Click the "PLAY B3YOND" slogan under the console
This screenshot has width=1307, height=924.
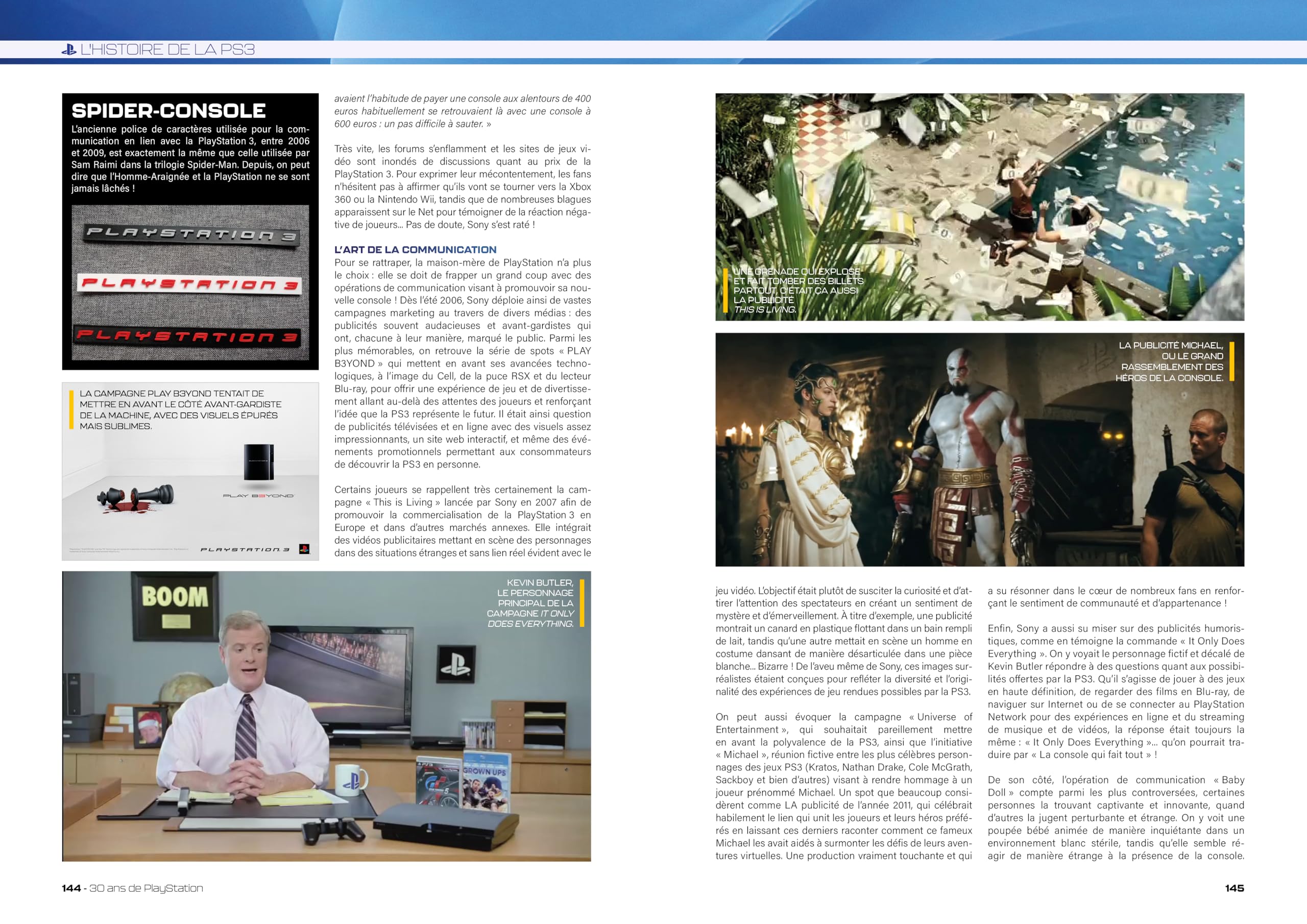(x=258, y=496)
